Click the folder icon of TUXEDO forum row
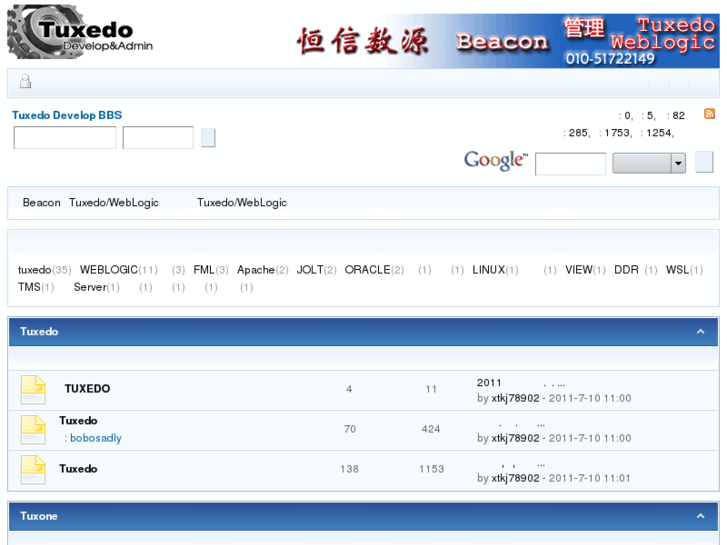The height and width of the screenshot is (545, 727). 33,390
